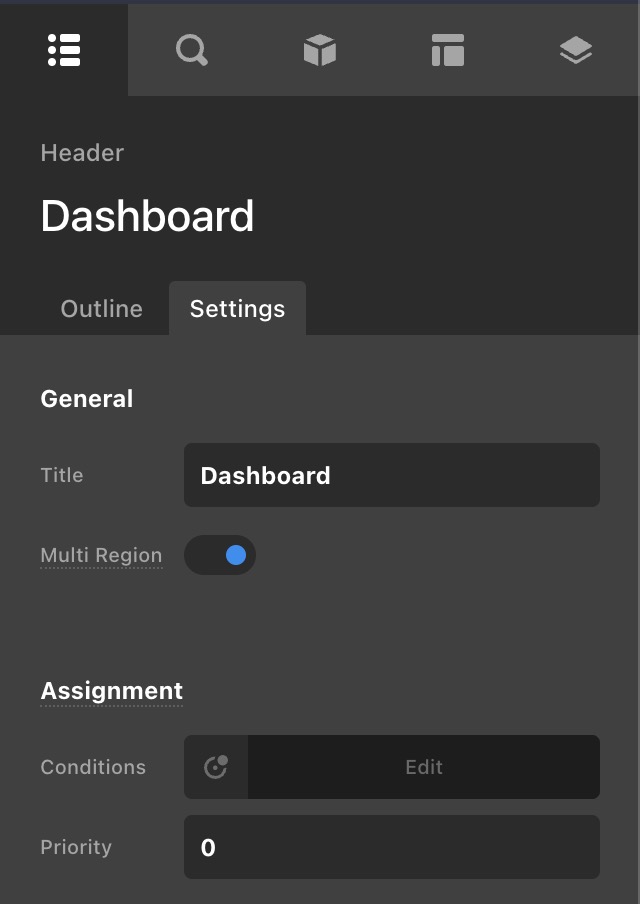Viewport: 640px width, 904px height.
Task: Switch to the Outline tab
Action: (101, 309)
